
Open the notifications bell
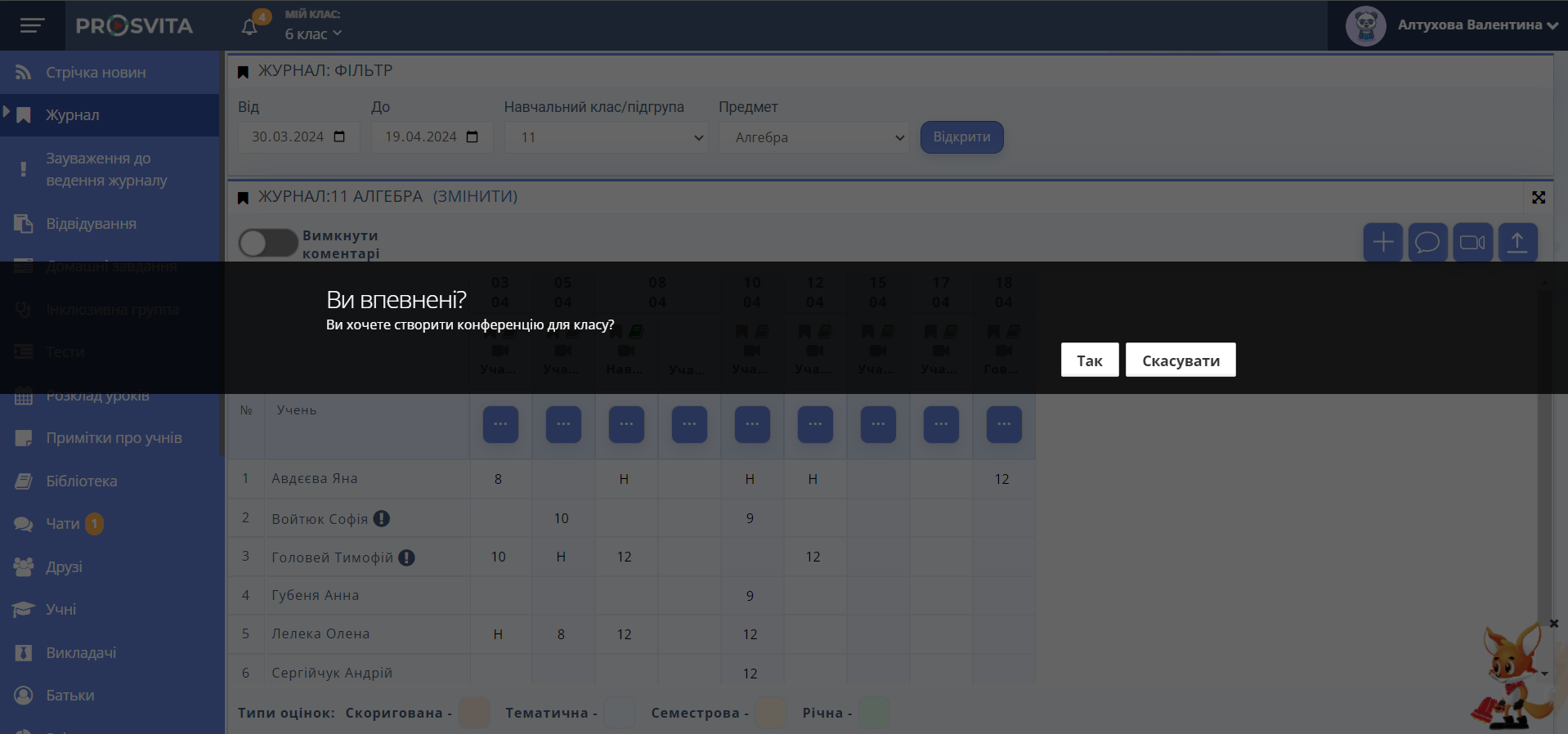250,27
